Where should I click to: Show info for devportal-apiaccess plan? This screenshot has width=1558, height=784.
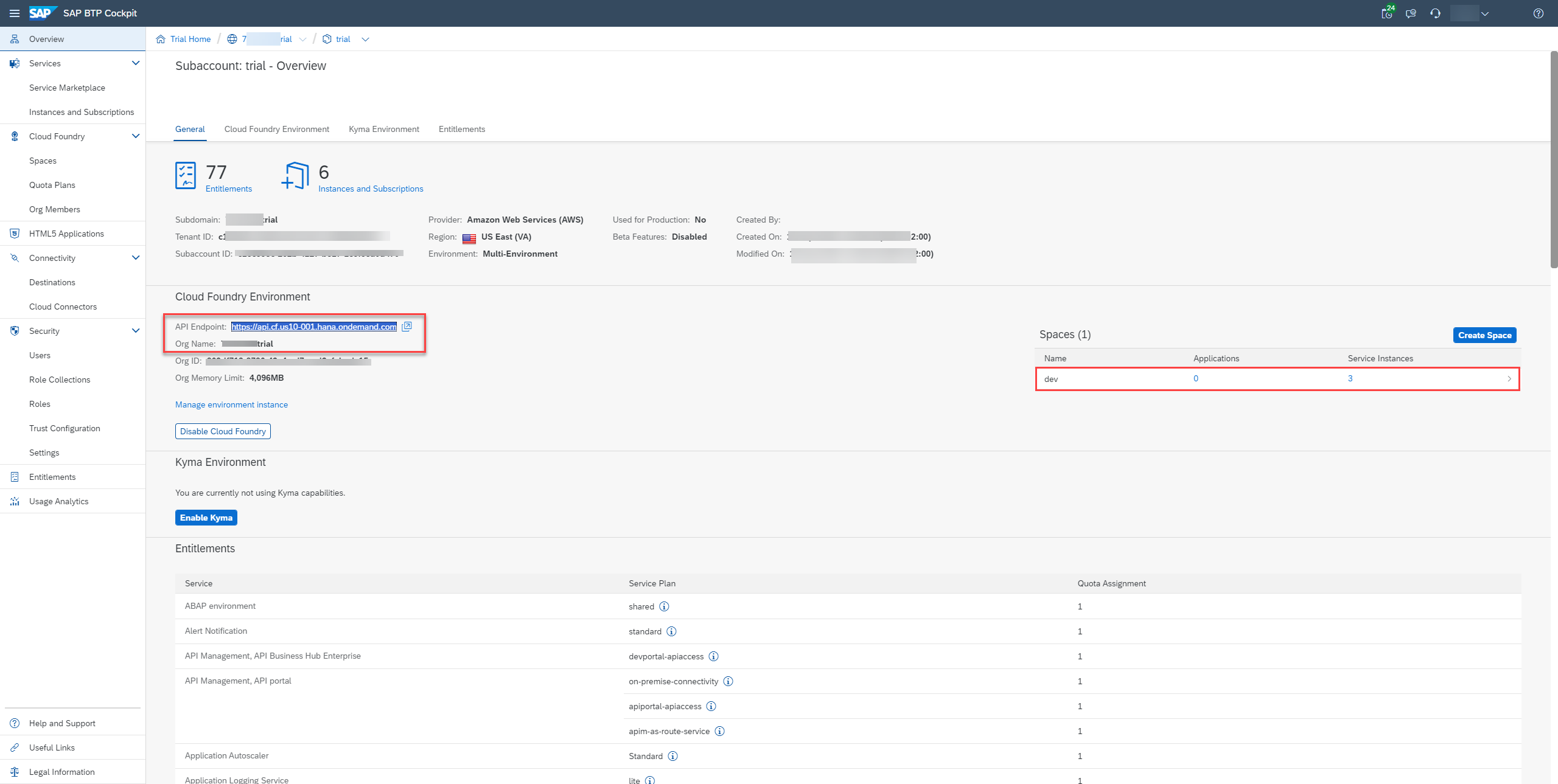click(x=714, y=656)
